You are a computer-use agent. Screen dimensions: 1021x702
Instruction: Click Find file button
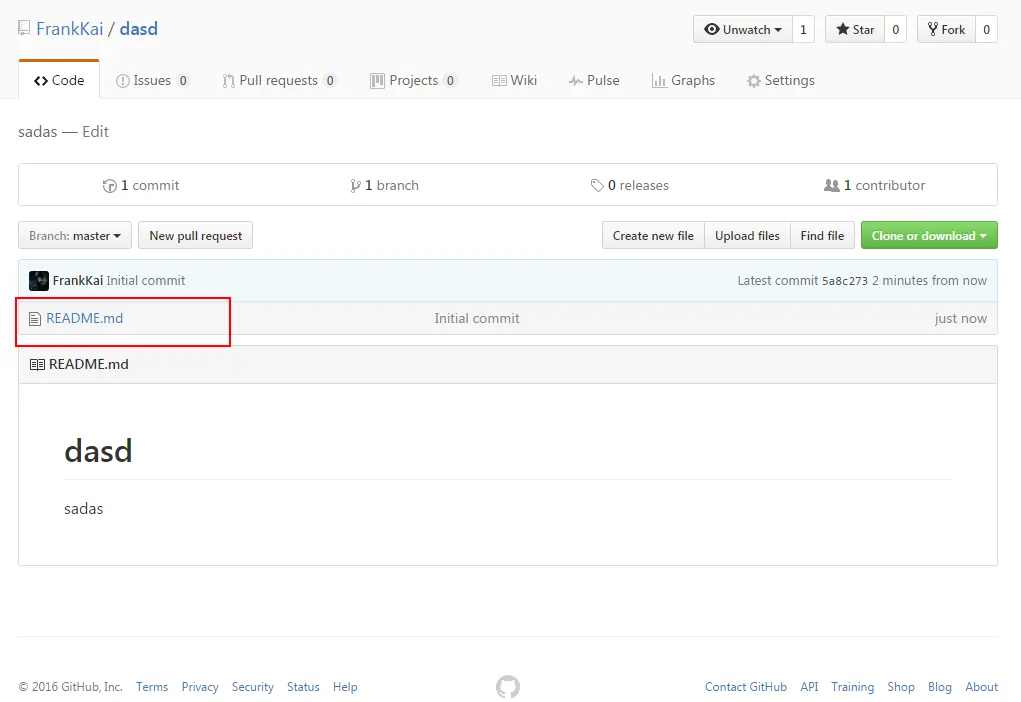[822, 235]
